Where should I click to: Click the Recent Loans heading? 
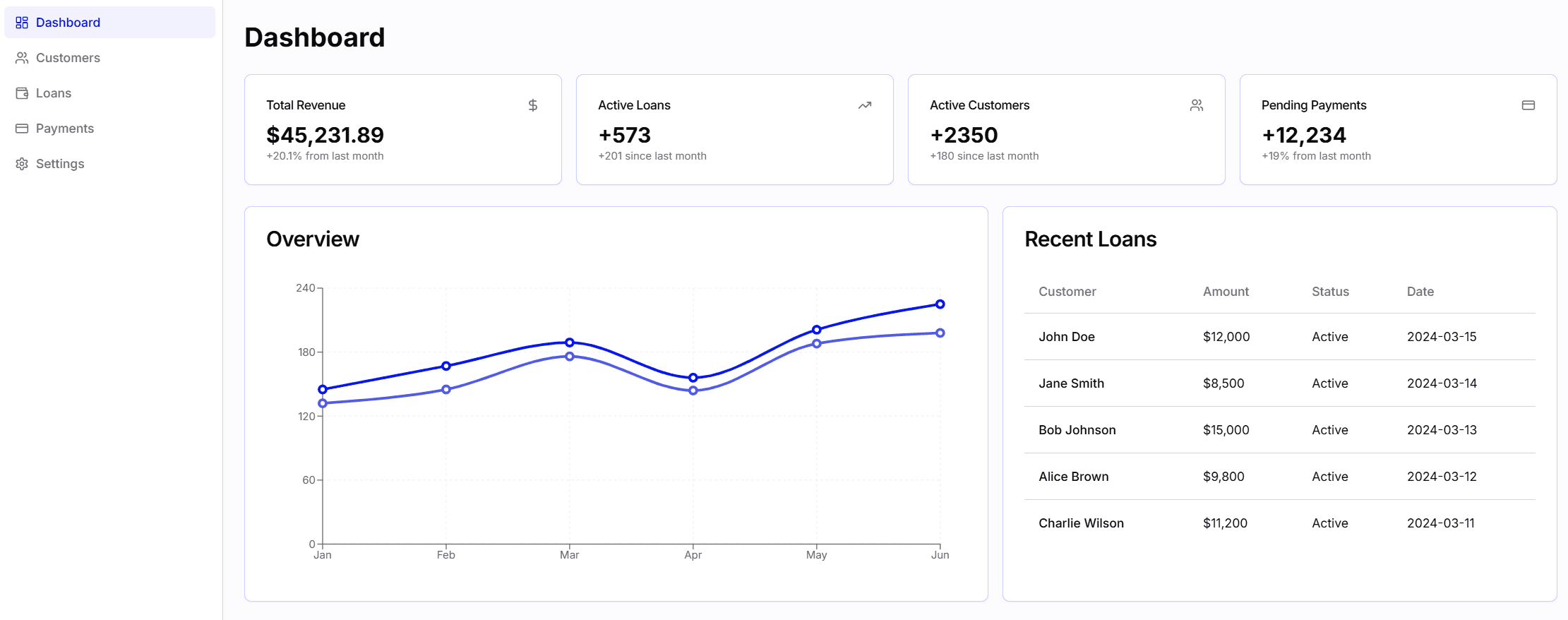coord(1090,239)
